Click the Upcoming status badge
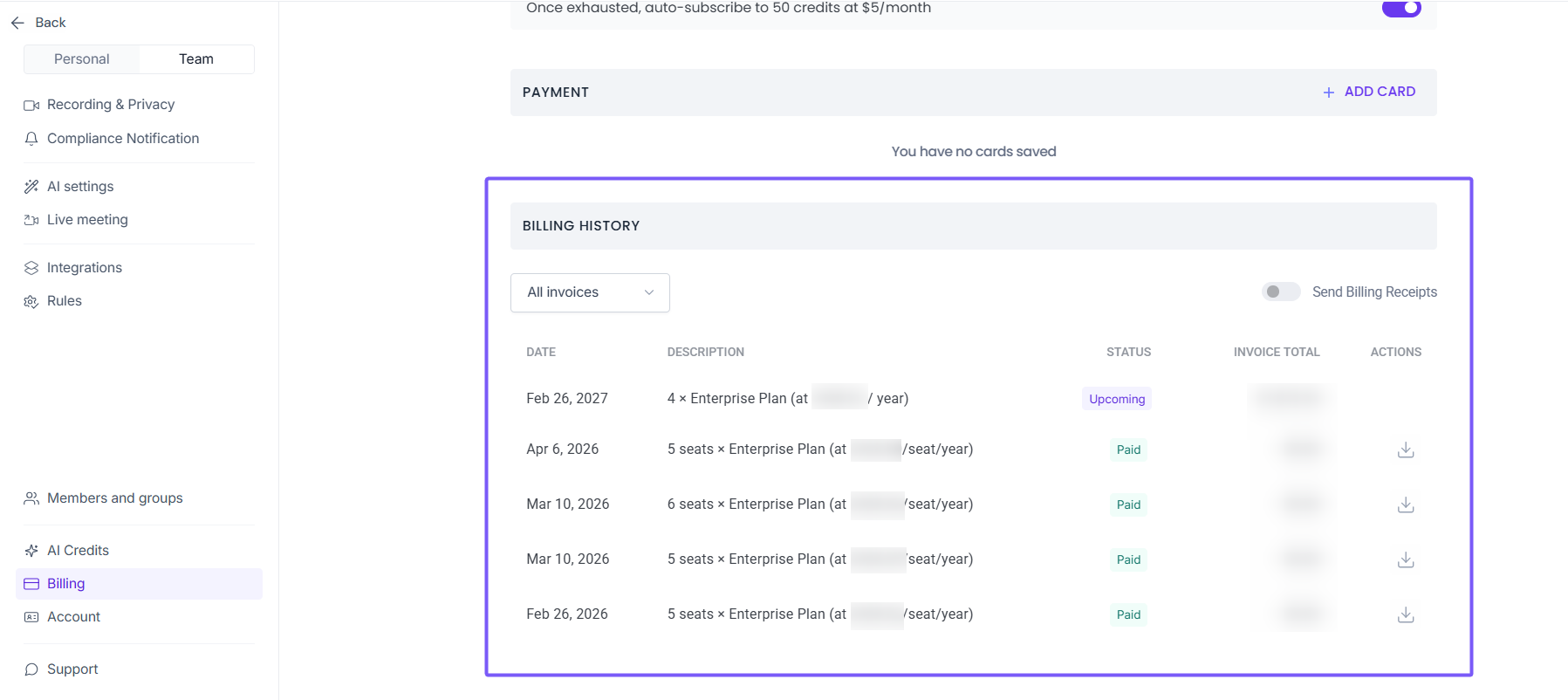This screenshot has width=1568, height=700. point(1116,399)
